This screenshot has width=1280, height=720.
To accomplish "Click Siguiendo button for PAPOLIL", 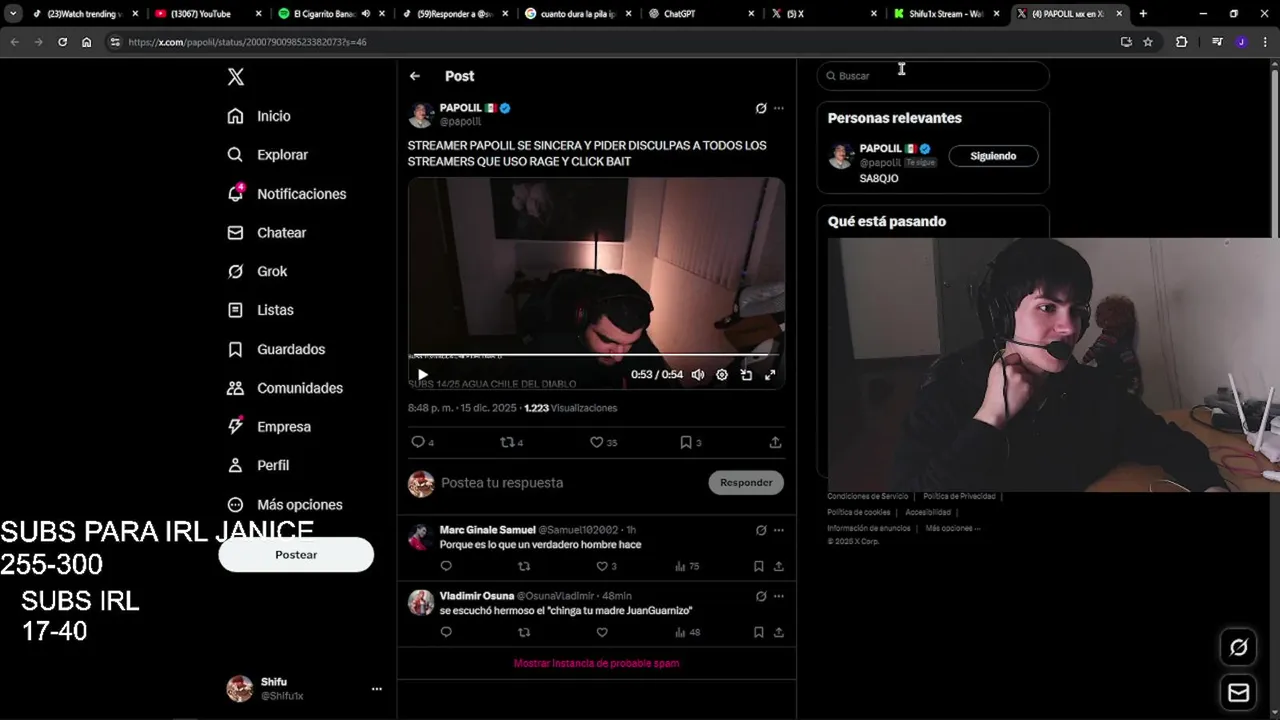I will point(993,156).
